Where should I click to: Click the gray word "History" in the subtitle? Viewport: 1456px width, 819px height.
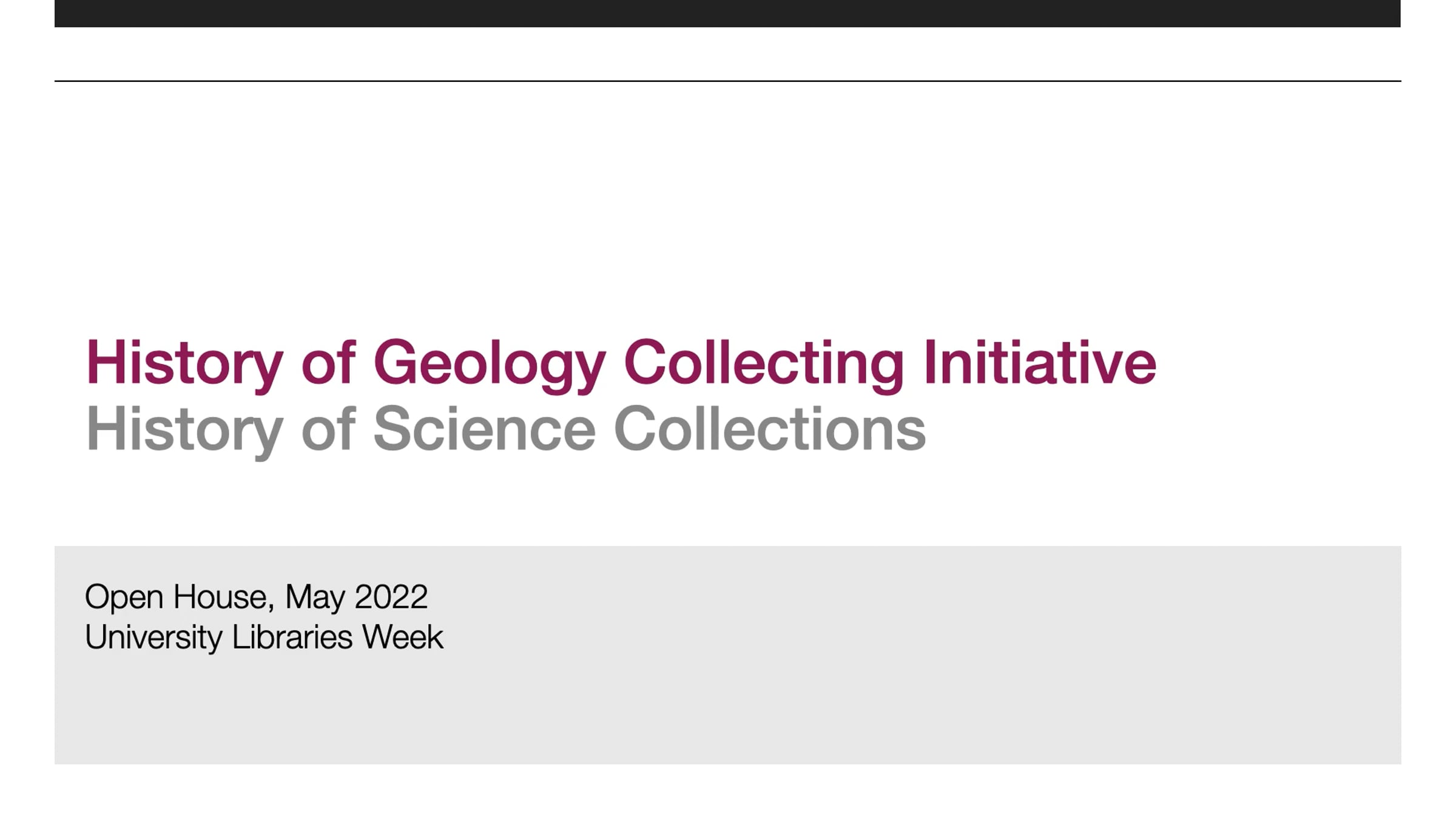point(184,430)
